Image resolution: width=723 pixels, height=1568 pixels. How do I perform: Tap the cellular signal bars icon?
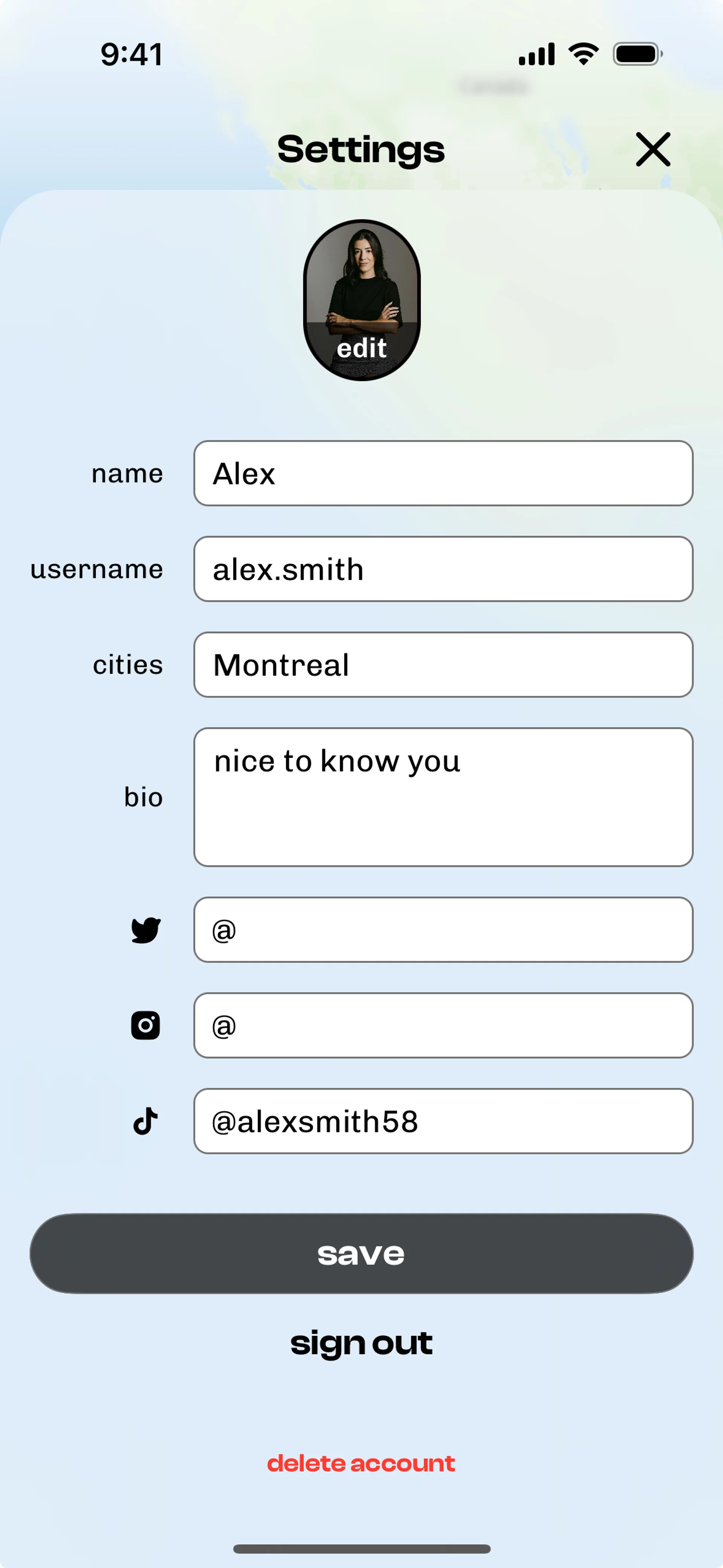coord(536,54)
